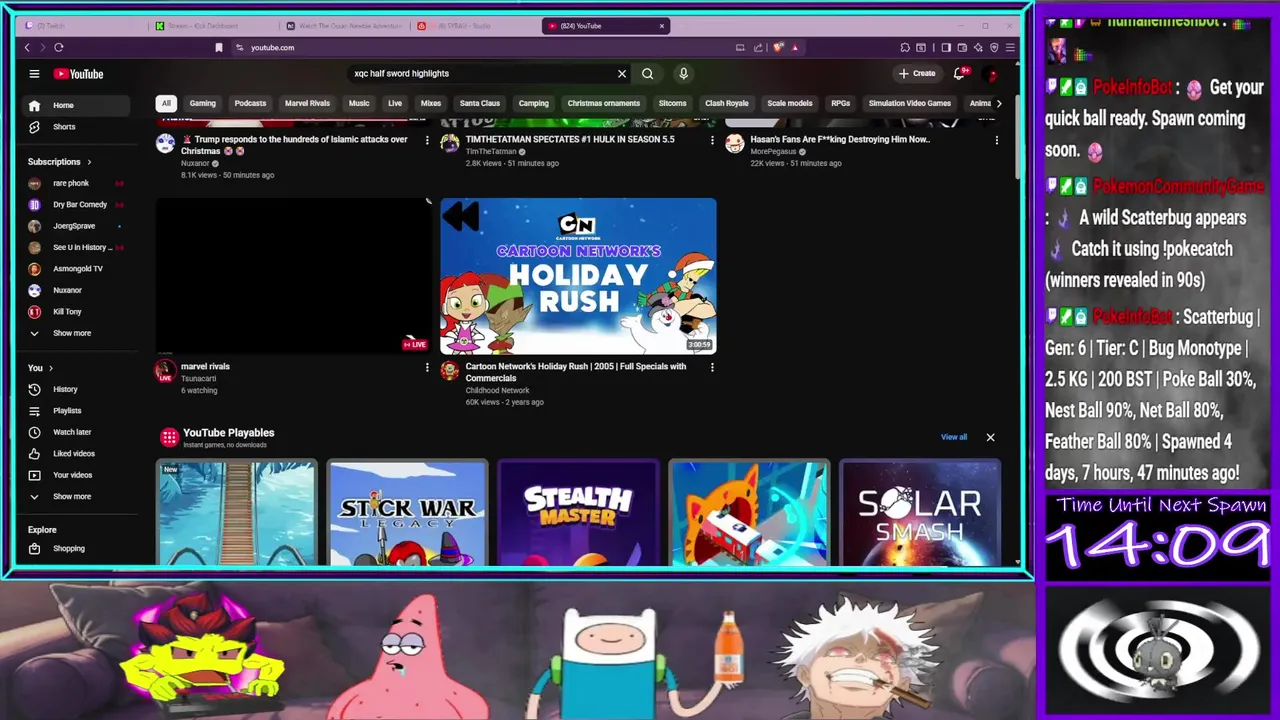Click the browser forward arrow
This screenshot has height=720, width=1280.
coord(42,47)
